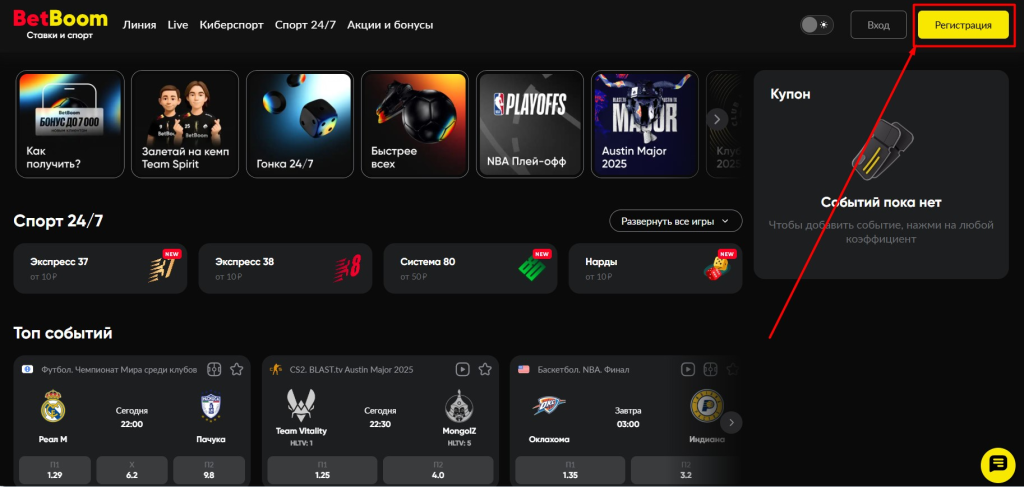1024x487 pixels.
Task: Click the USA flag icon on NBA match
Action: click(524, 369)
